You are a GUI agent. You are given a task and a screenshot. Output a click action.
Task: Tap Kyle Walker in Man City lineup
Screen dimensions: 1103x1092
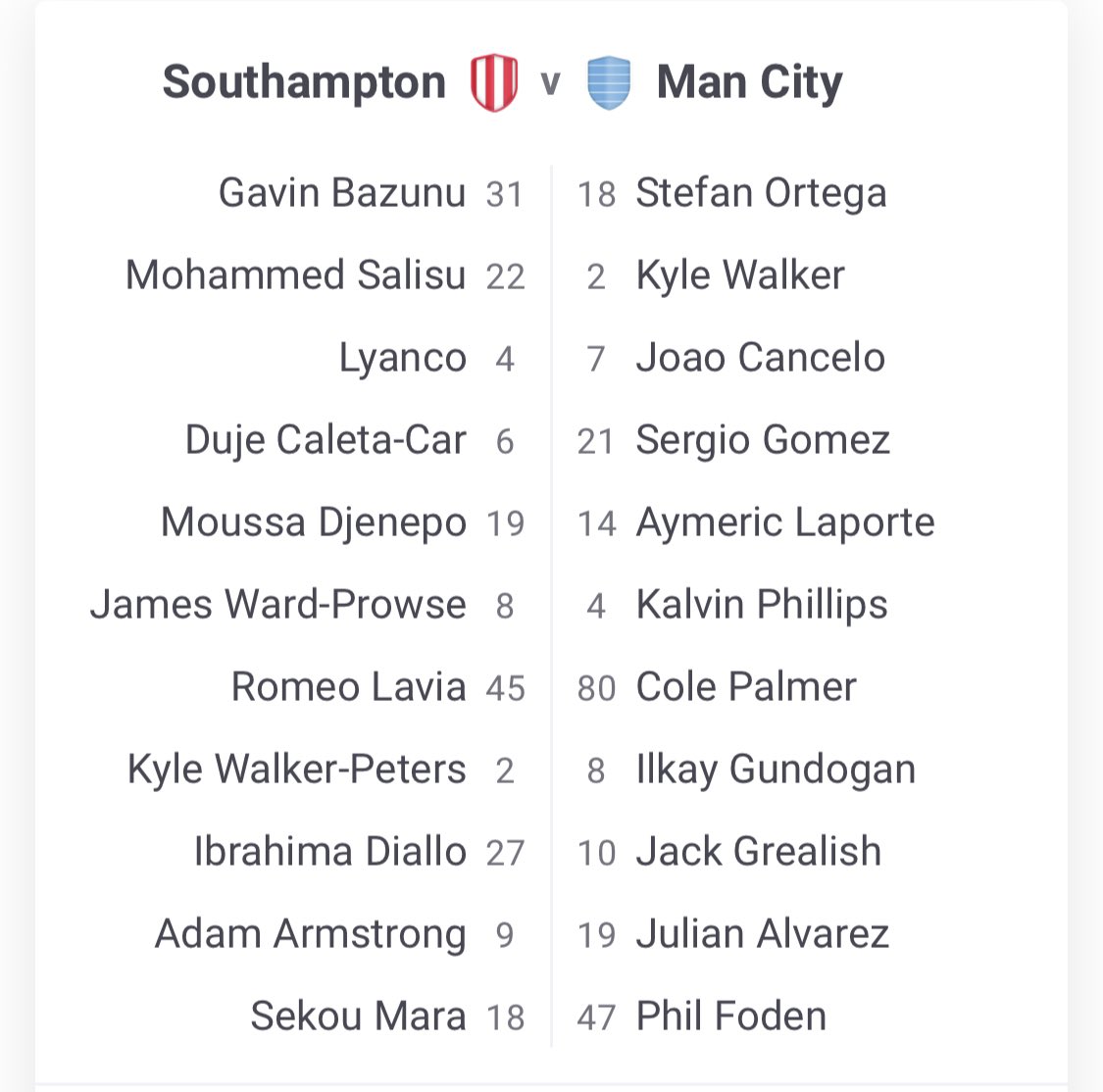(740, 275)
